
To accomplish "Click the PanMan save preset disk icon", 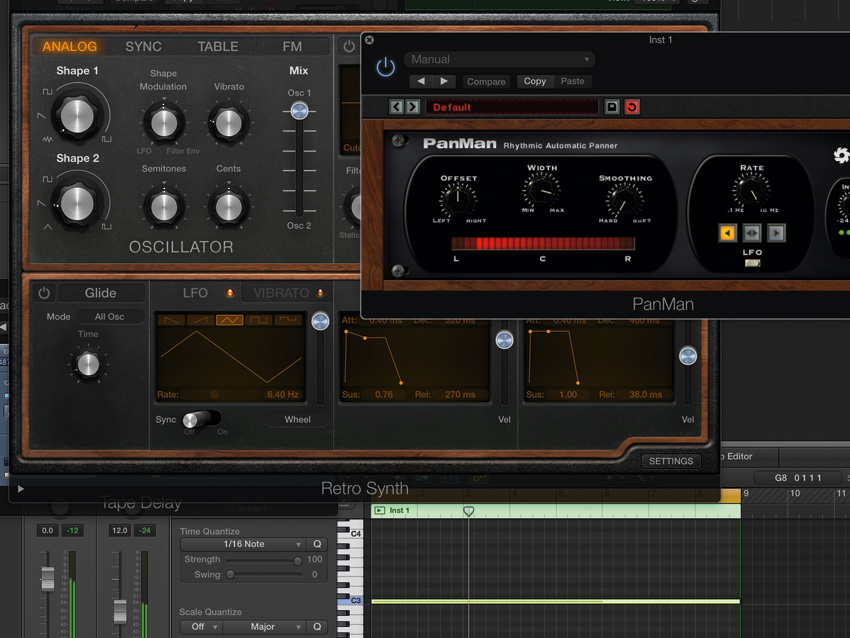I will pyautogui.click(x=612, y=107).
